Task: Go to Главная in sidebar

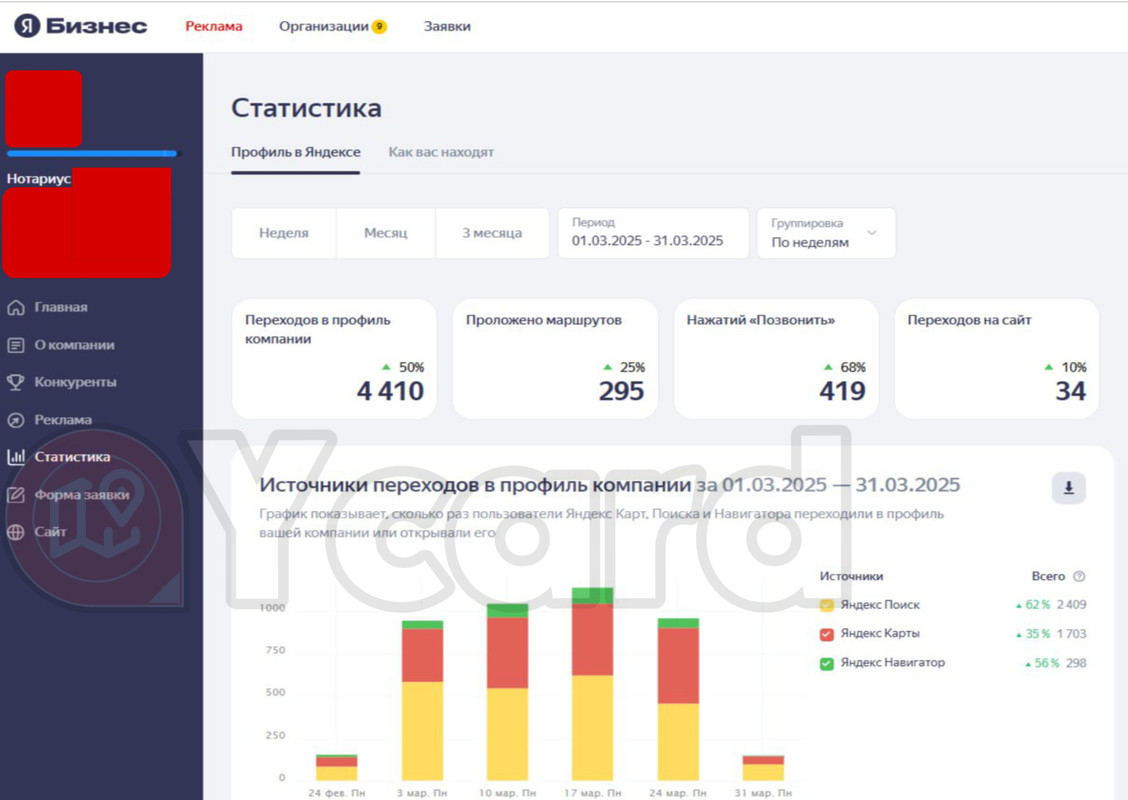Action: click(x=61, y=307)
